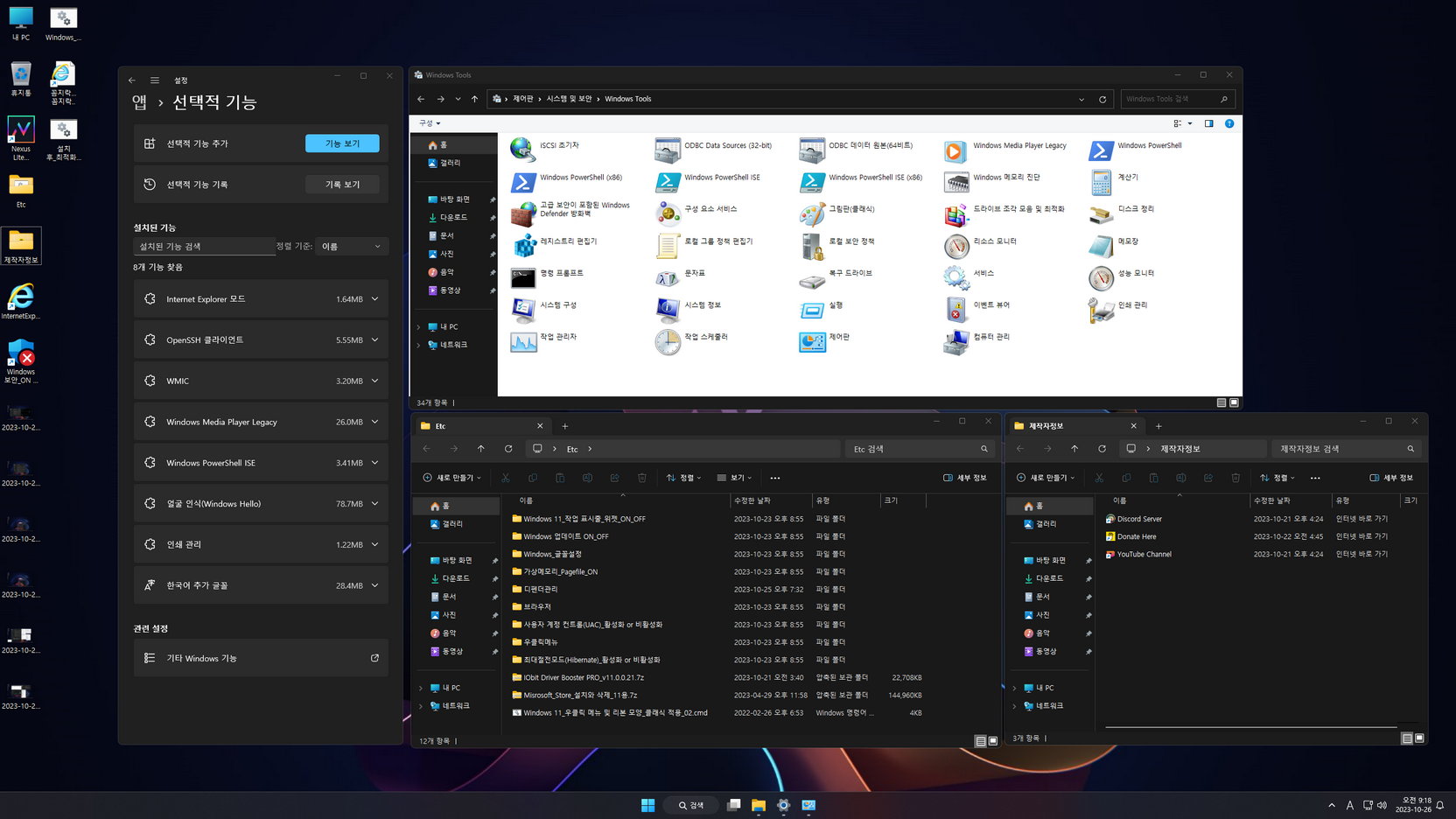Open 이벤트 뷰어 icon
The height and width of the screenshot is (819, 1456).
click(x=955, y=309)
